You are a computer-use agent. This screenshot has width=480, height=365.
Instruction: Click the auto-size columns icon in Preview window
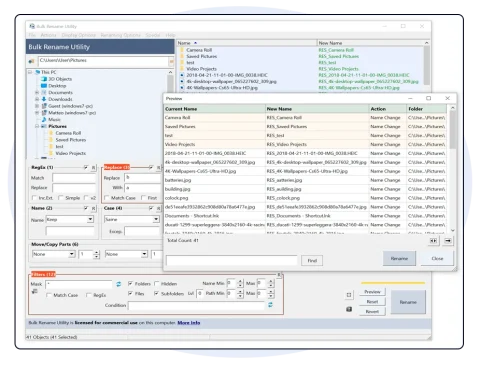[433, 240]
